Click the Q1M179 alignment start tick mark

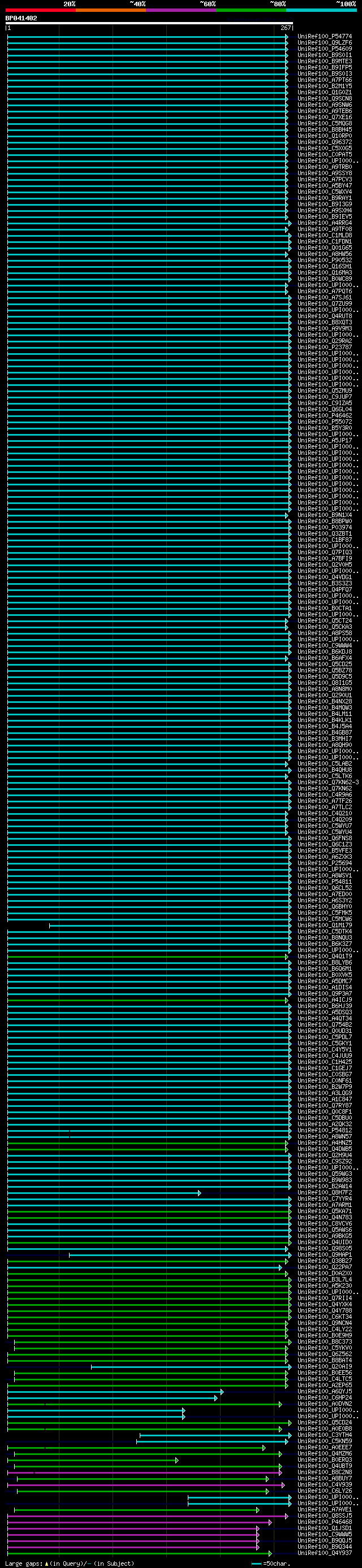coord(49,925)
